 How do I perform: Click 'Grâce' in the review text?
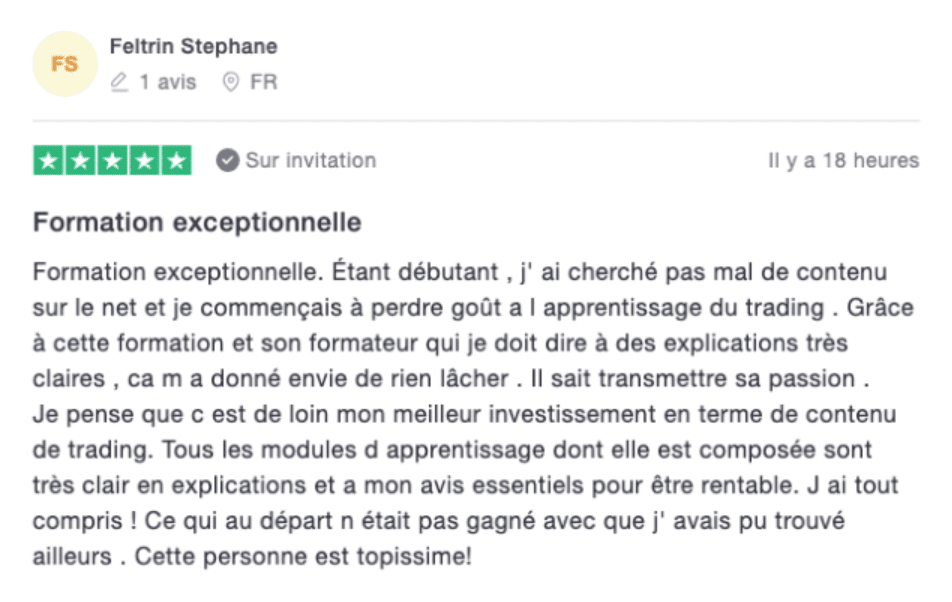coord(880,308)
